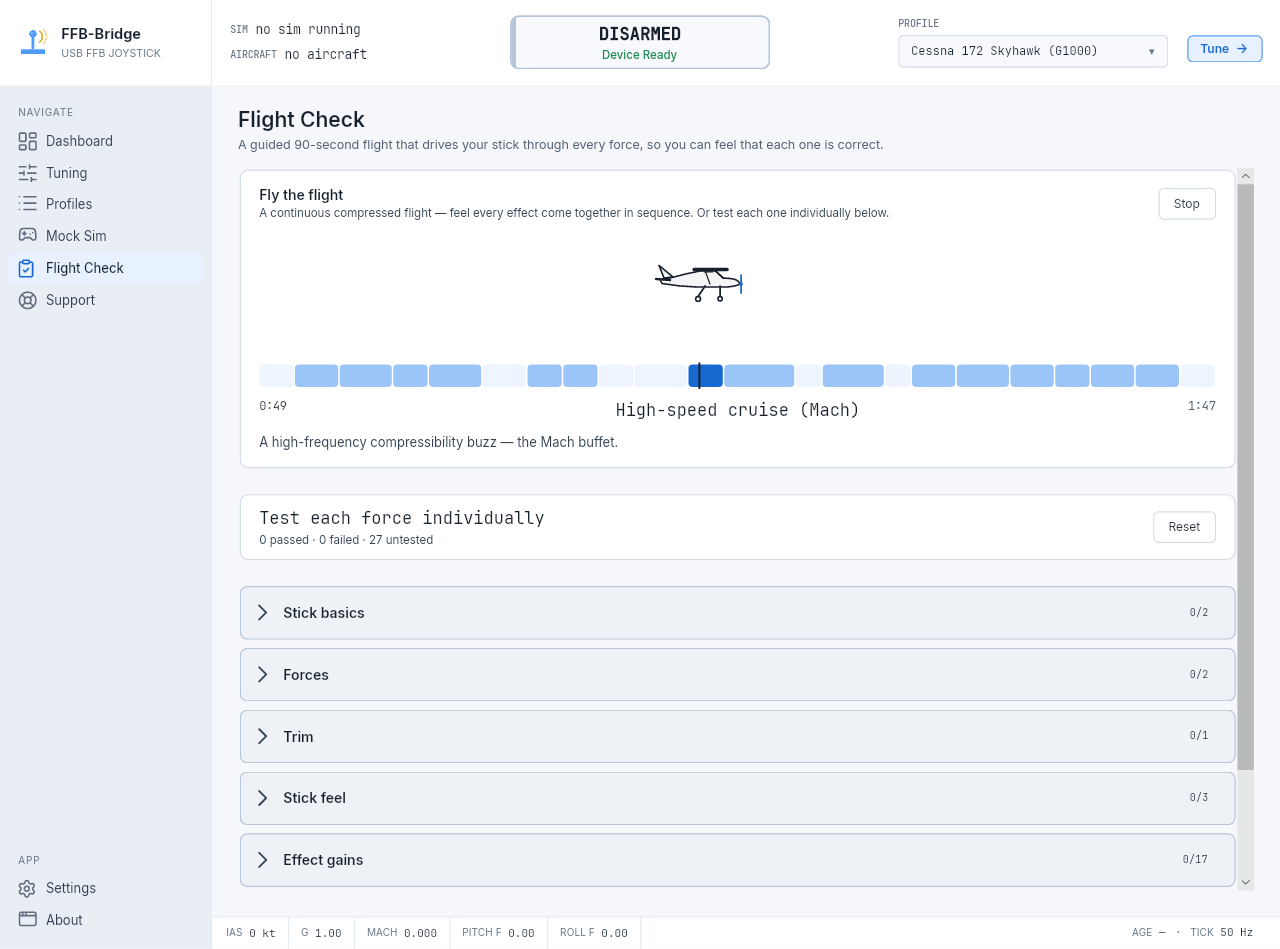Viewport: 1280px width, 949px height.
Task: Click the ROLL F 0.00 status entry
Action: click(594, 933)
